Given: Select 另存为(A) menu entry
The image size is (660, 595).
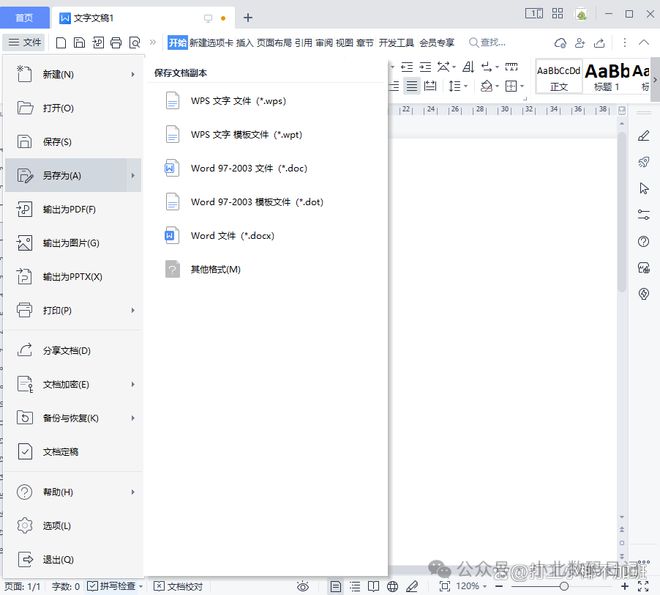Looking at the screenshot, I should (x=73, y=175).
